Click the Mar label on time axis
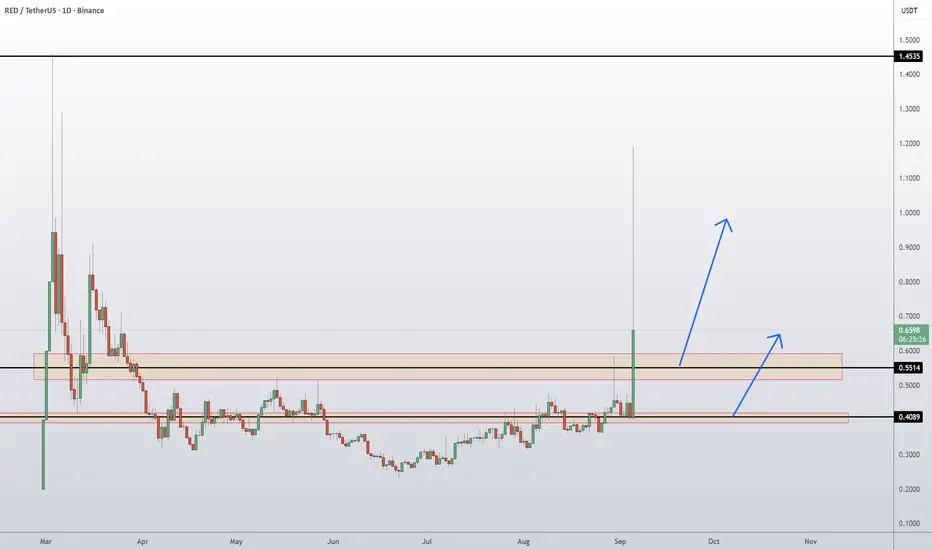 [46, 542]
